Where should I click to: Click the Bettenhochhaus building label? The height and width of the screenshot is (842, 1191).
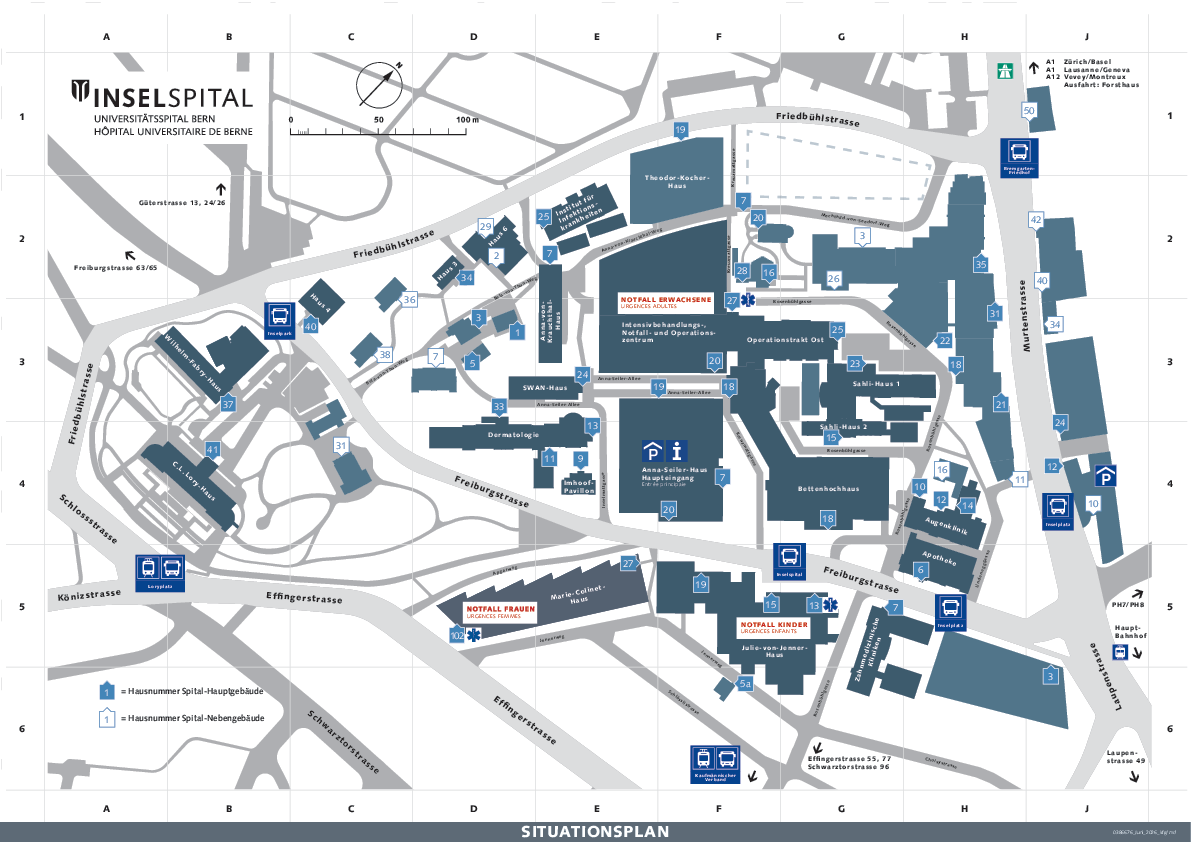click(x=829, y=489)
